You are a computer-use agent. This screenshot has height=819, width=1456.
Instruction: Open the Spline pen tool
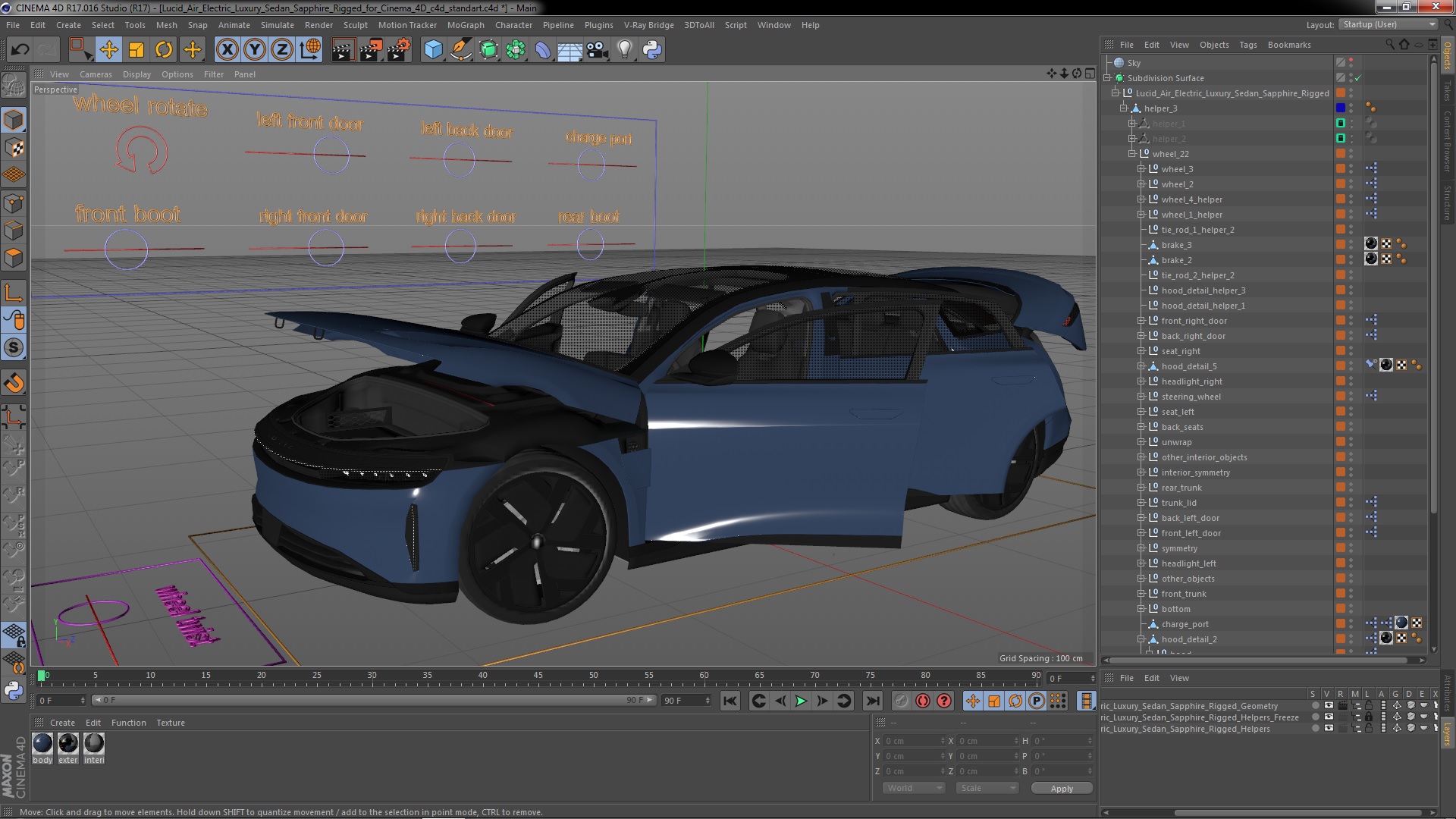click(460, 50)
